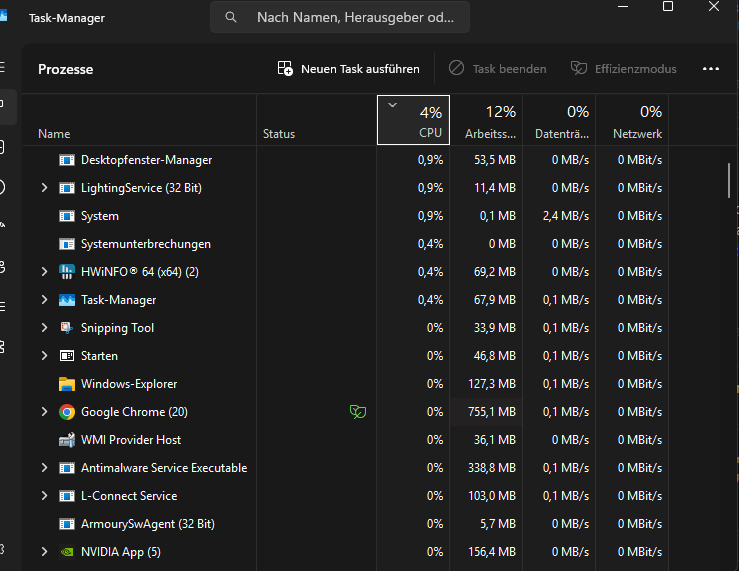Click the HWiNFO 64 app icon
739x571 pixels.
(66, 272)
